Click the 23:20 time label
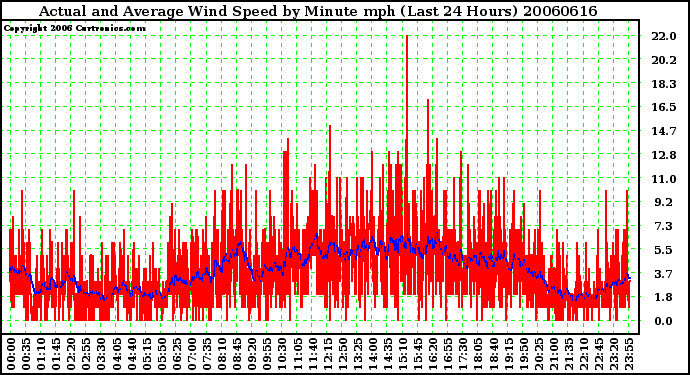690x375 pixels. (x=615, y=354)
